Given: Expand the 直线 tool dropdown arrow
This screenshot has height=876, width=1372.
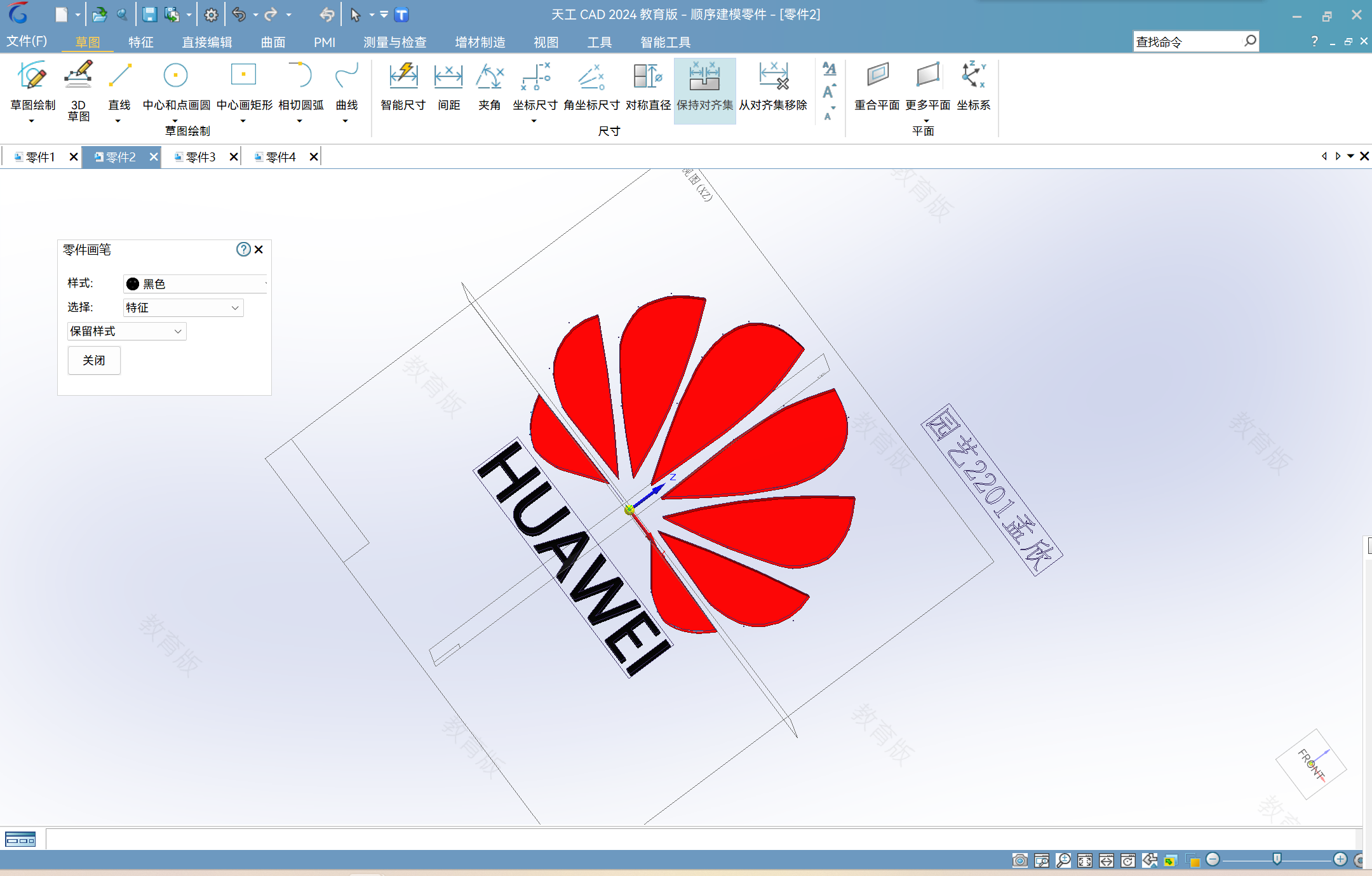Looking at the screenshot, I should click(x=118, y=121).
